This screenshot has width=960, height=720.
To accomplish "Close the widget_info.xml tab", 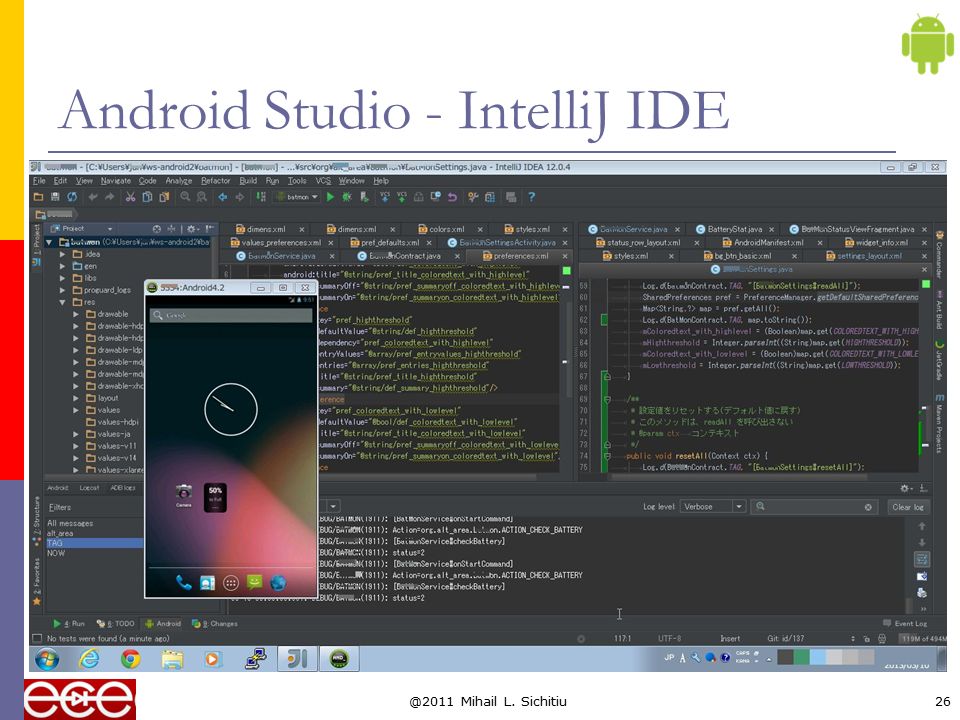I will tap(924, 243).
